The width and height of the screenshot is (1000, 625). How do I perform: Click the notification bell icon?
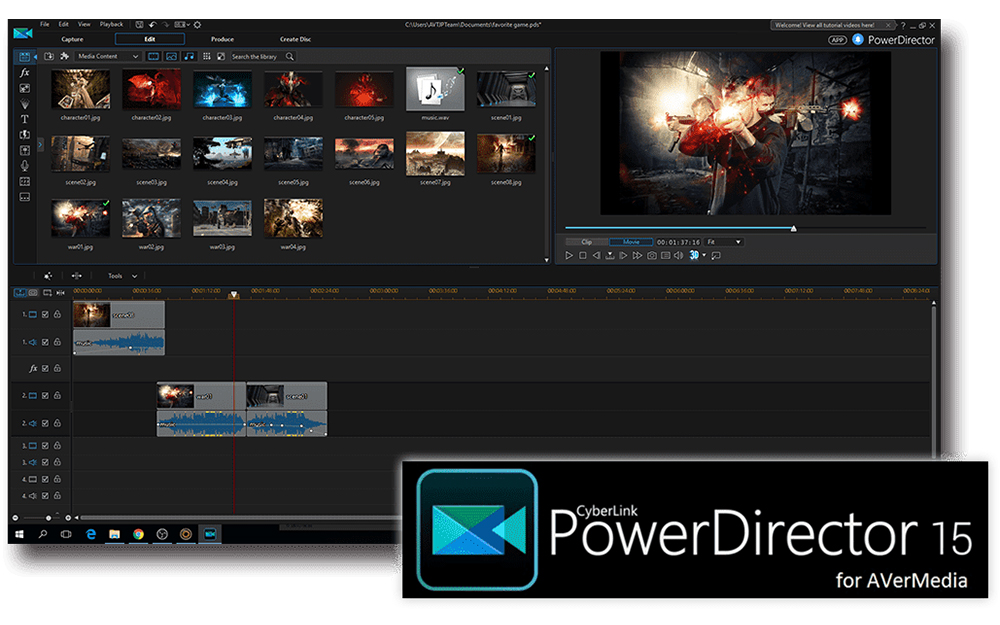click(858, 40)
